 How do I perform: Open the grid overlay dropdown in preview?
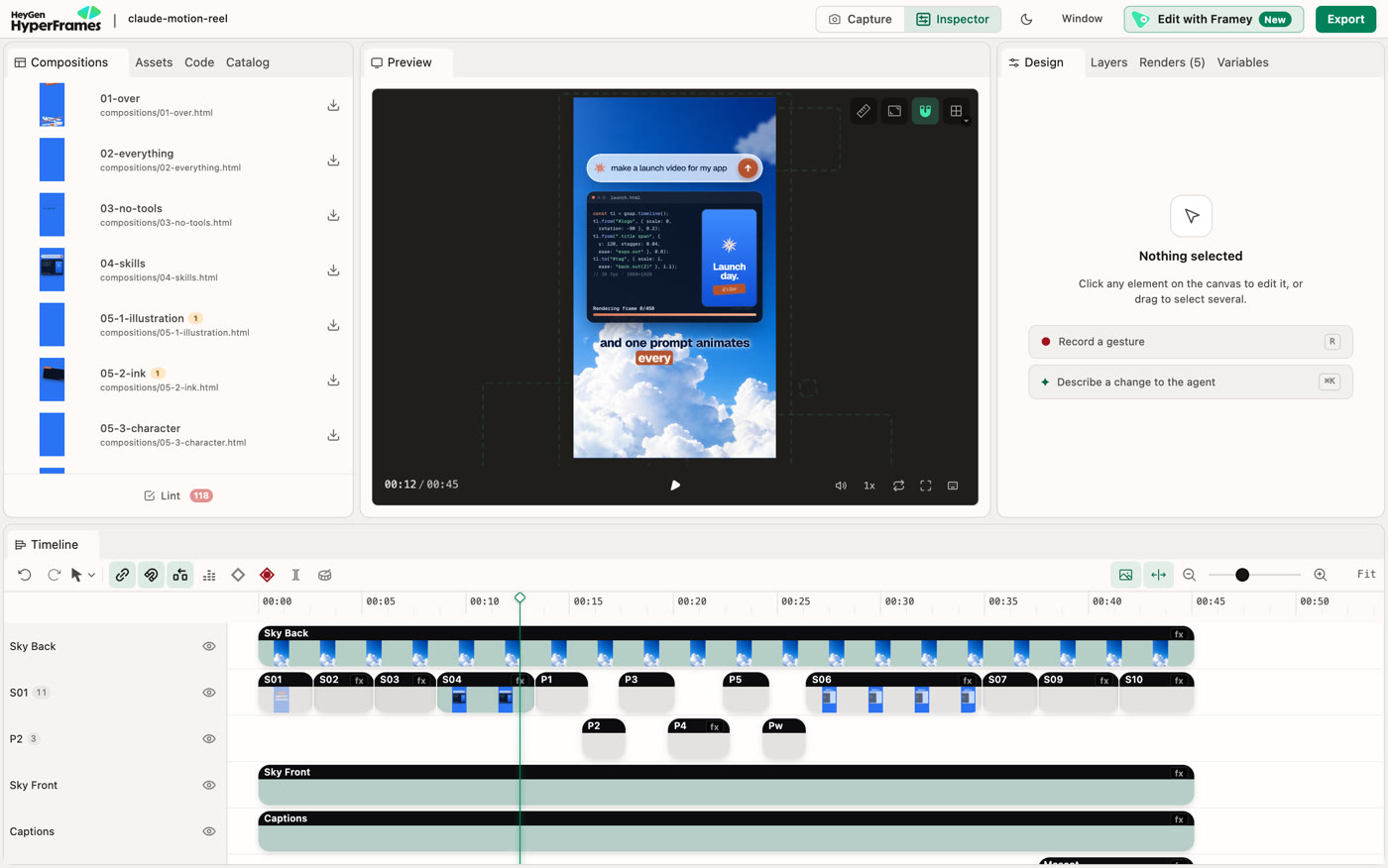click(957, 111)
